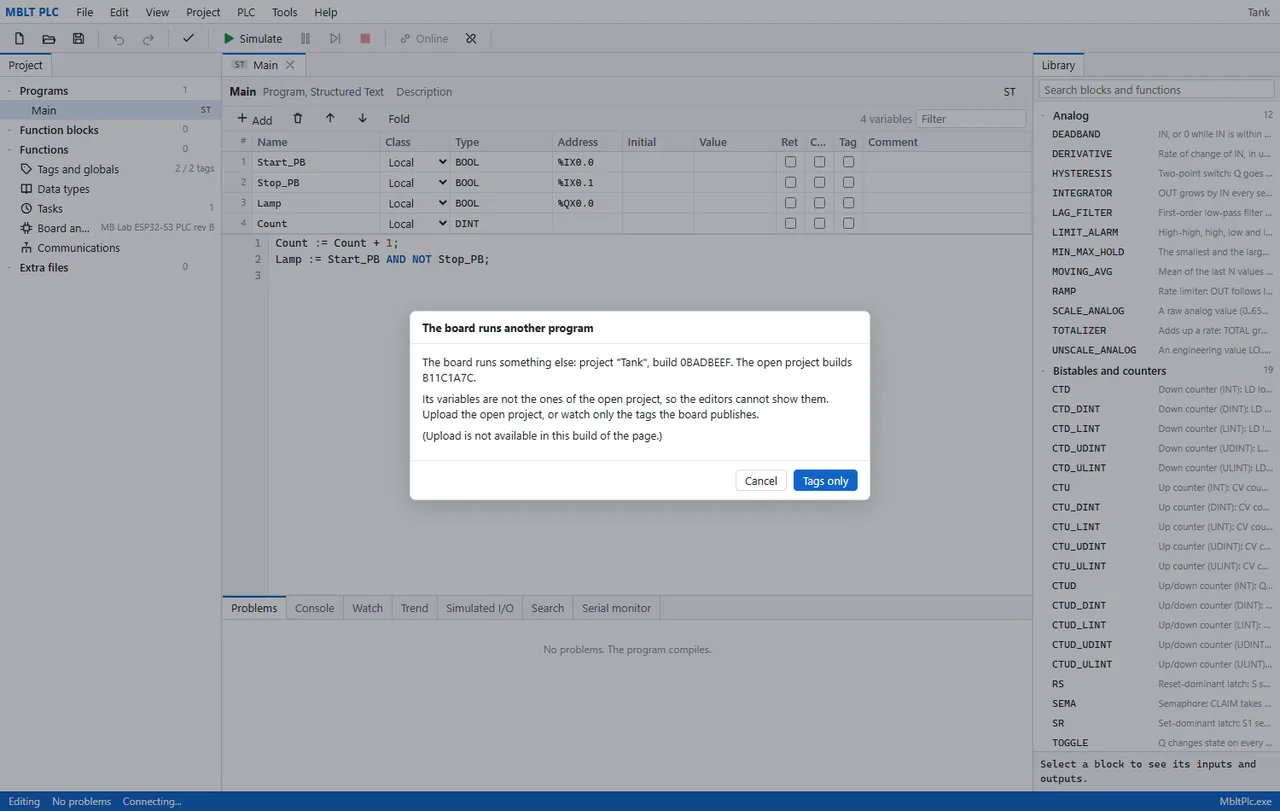Toggle the Tag checkbox for Lamp

tap(848, 203)
